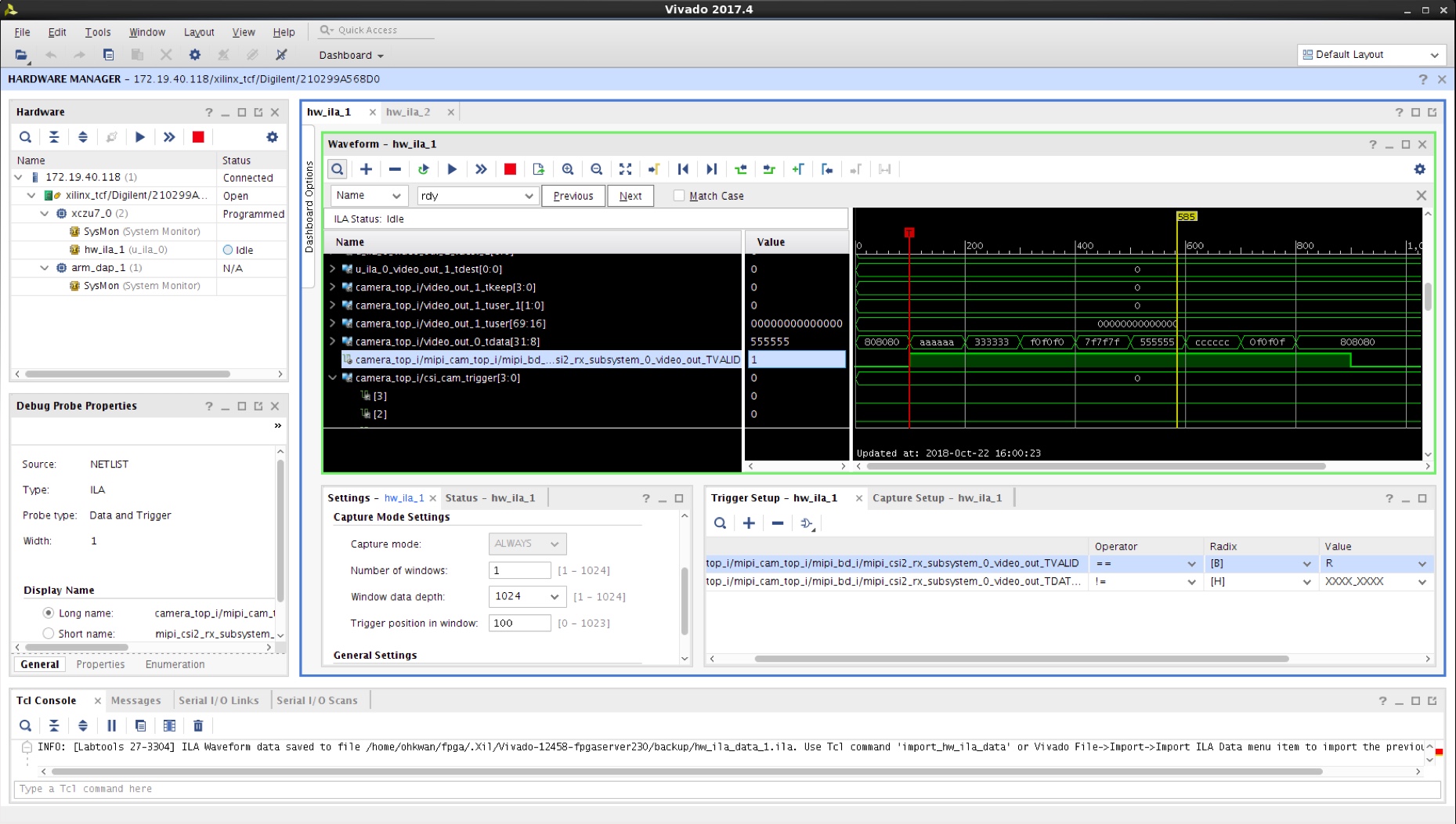Open waveform settings gear icon
1456x824 pixels.
coord(1419,169)
